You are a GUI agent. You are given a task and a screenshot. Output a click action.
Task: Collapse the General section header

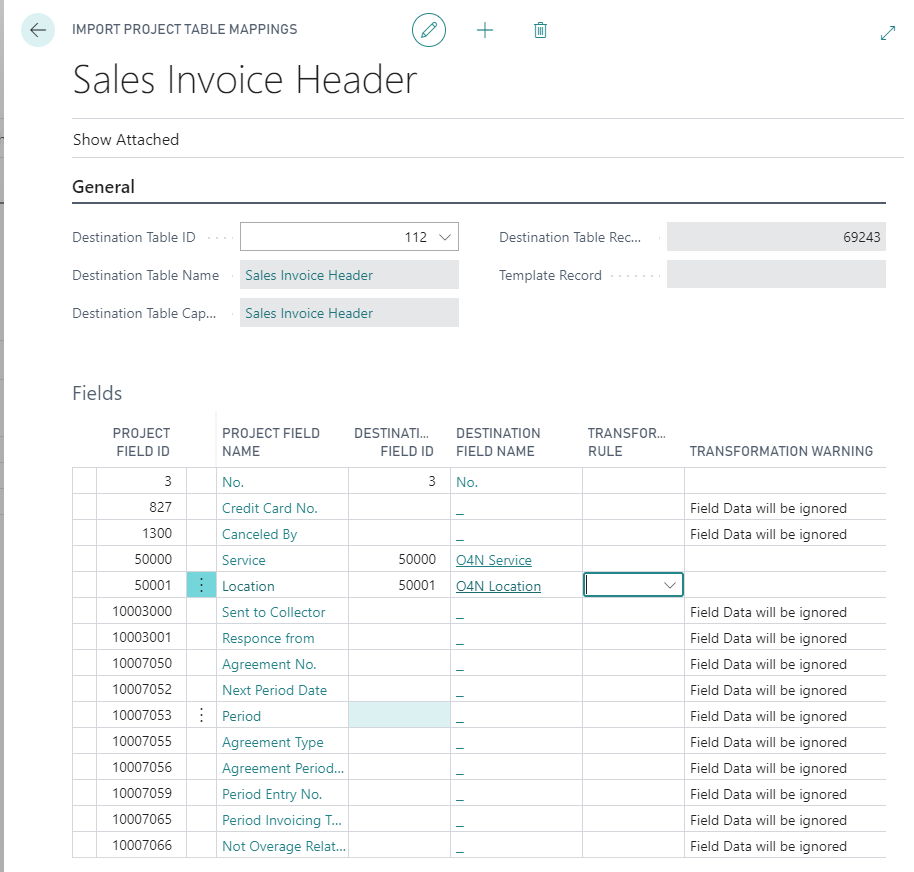click(104, 187)
